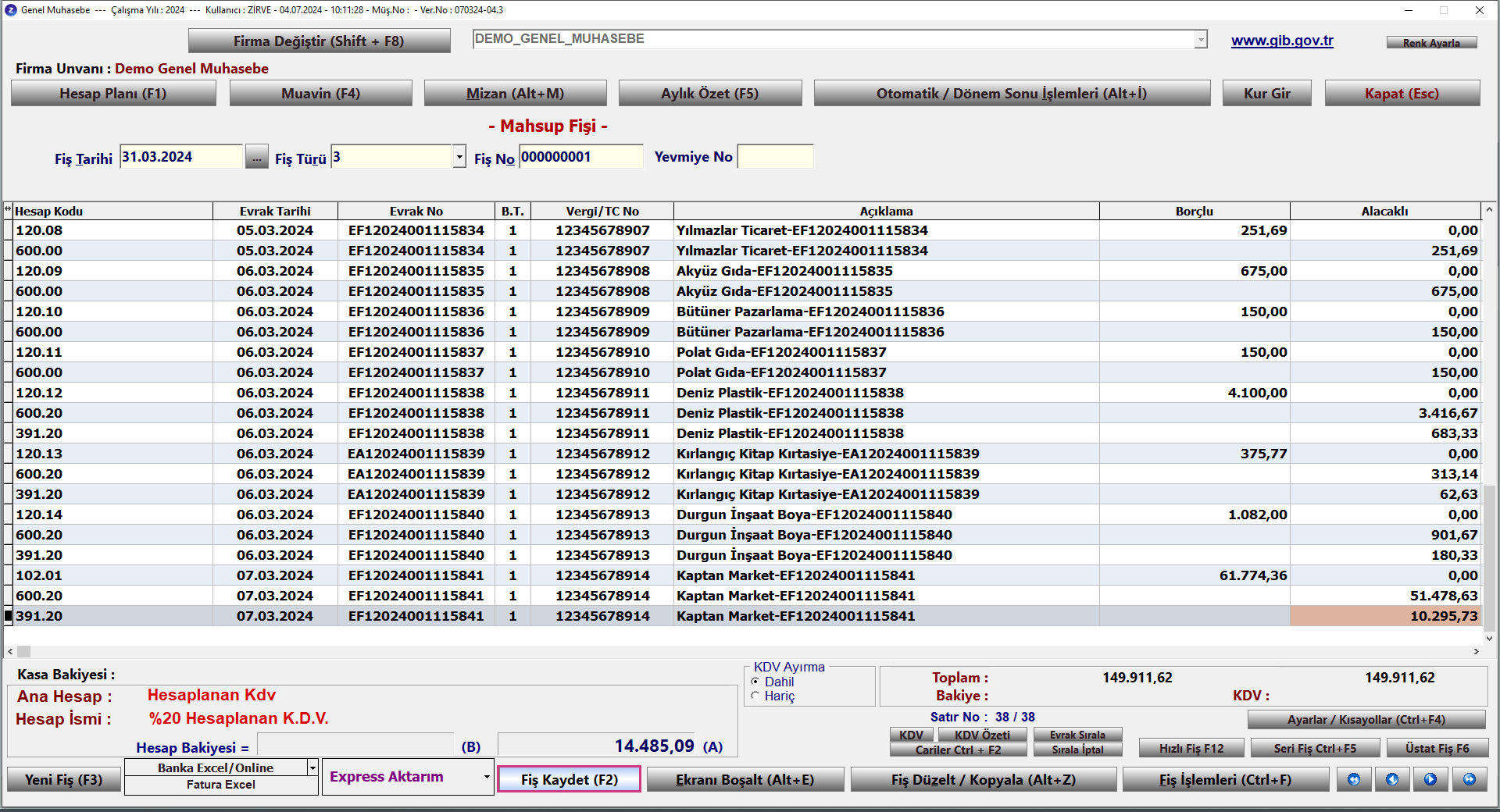Click the grid's horizontal scrollbar thumb
The image size is (1500, 812).
(x=23, y=651)
